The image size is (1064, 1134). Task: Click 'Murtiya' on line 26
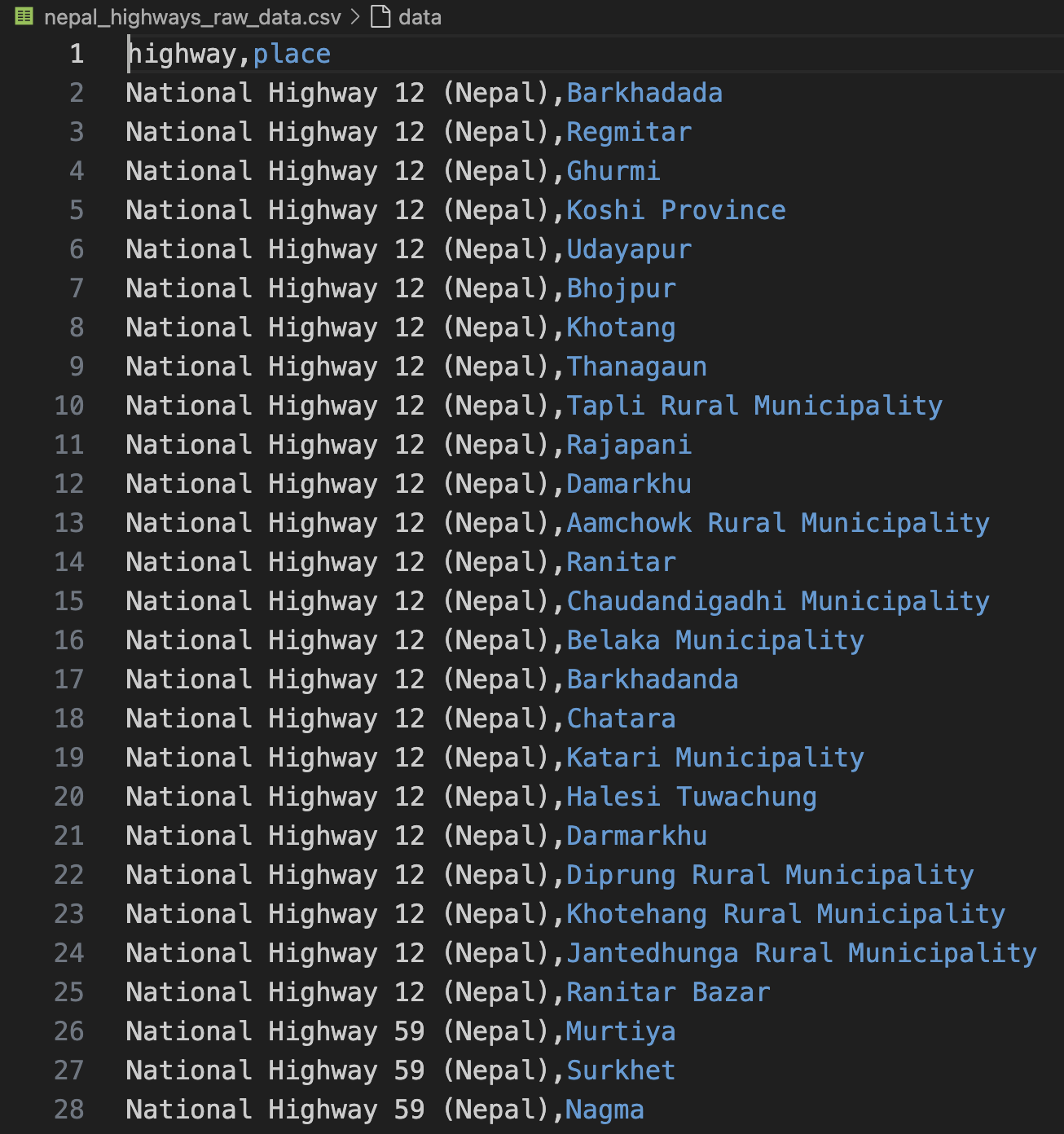click(x=621, y=1031)
